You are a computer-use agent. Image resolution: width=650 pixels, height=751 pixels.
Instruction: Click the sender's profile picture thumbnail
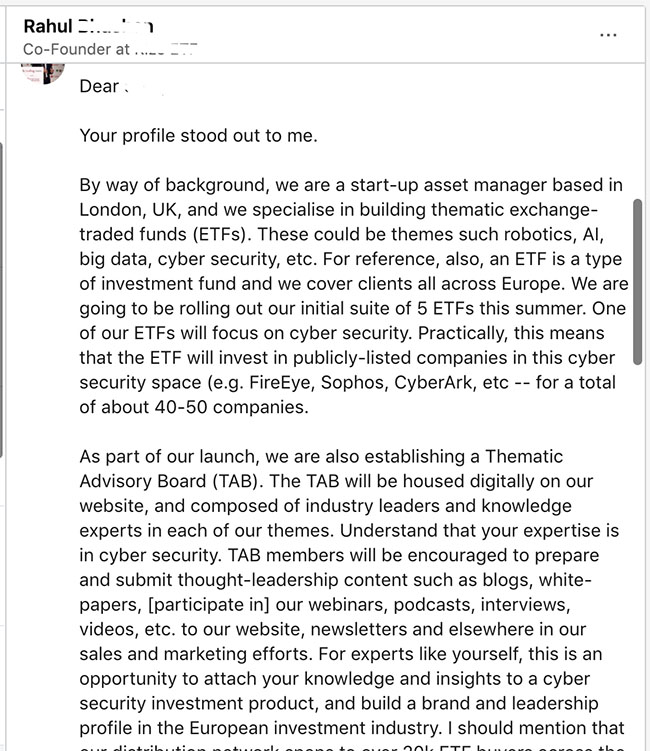pos(42,74)
